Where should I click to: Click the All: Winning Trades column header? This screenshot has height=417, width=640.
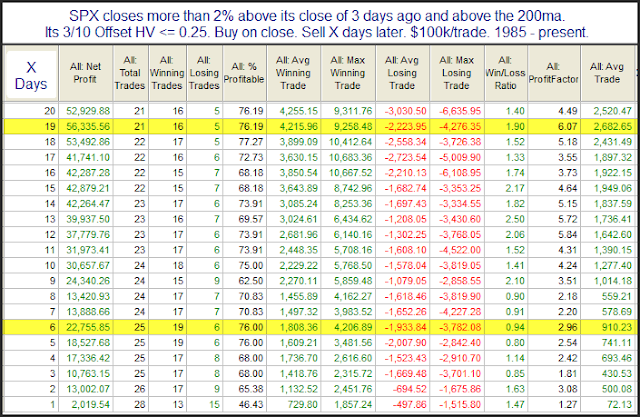167,73
